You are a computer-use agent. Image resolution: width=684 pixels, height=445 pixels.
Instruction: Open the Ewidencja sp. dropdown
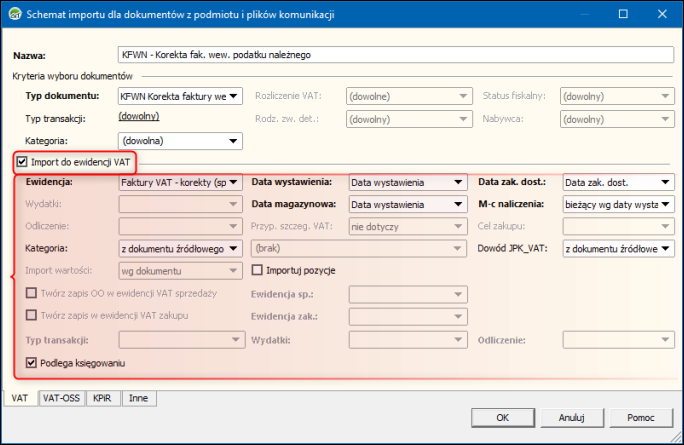point(408,294)
